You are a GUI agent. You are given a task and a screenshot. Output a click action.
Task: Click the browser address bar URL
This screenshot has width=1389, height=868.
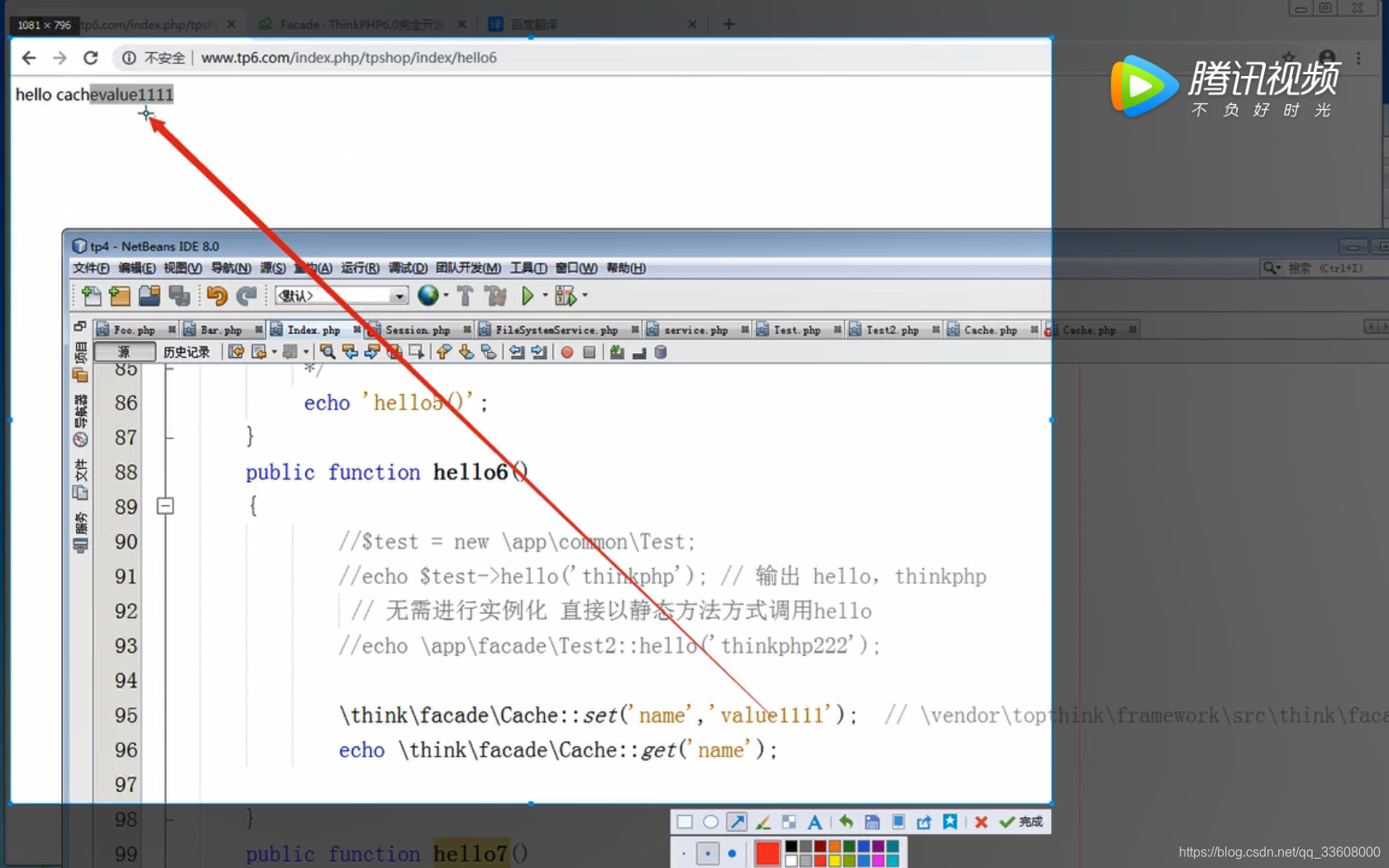[349, 58]
